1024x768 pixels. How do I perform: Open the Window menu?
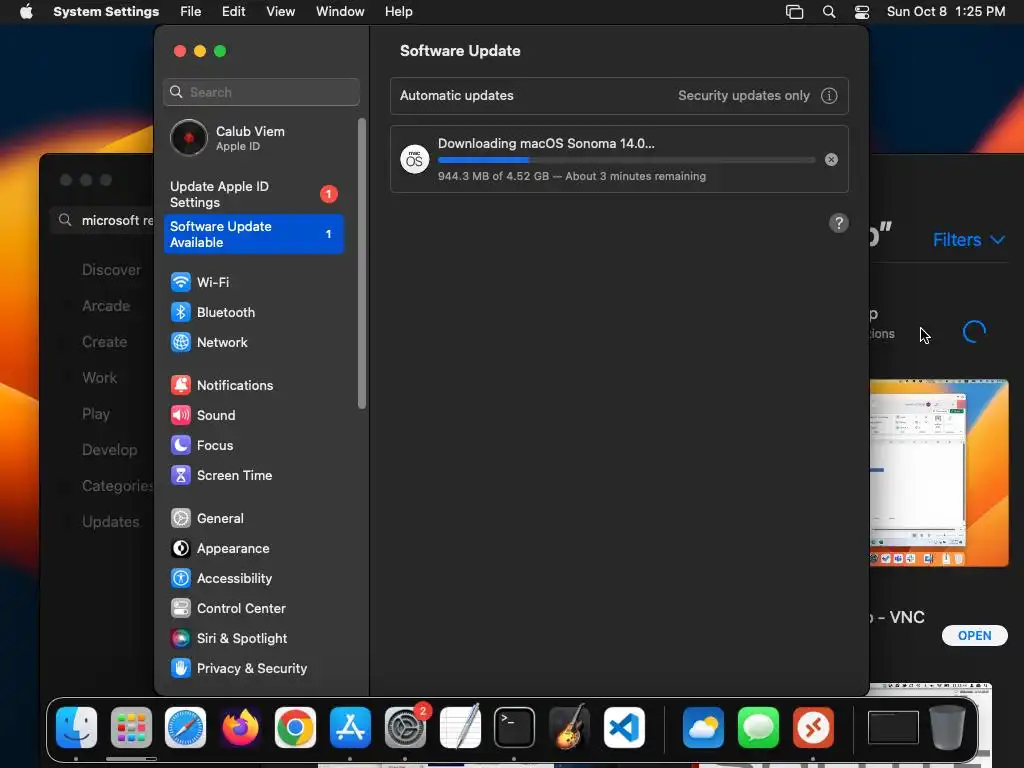pyautogui.click(x=340, y=12)
